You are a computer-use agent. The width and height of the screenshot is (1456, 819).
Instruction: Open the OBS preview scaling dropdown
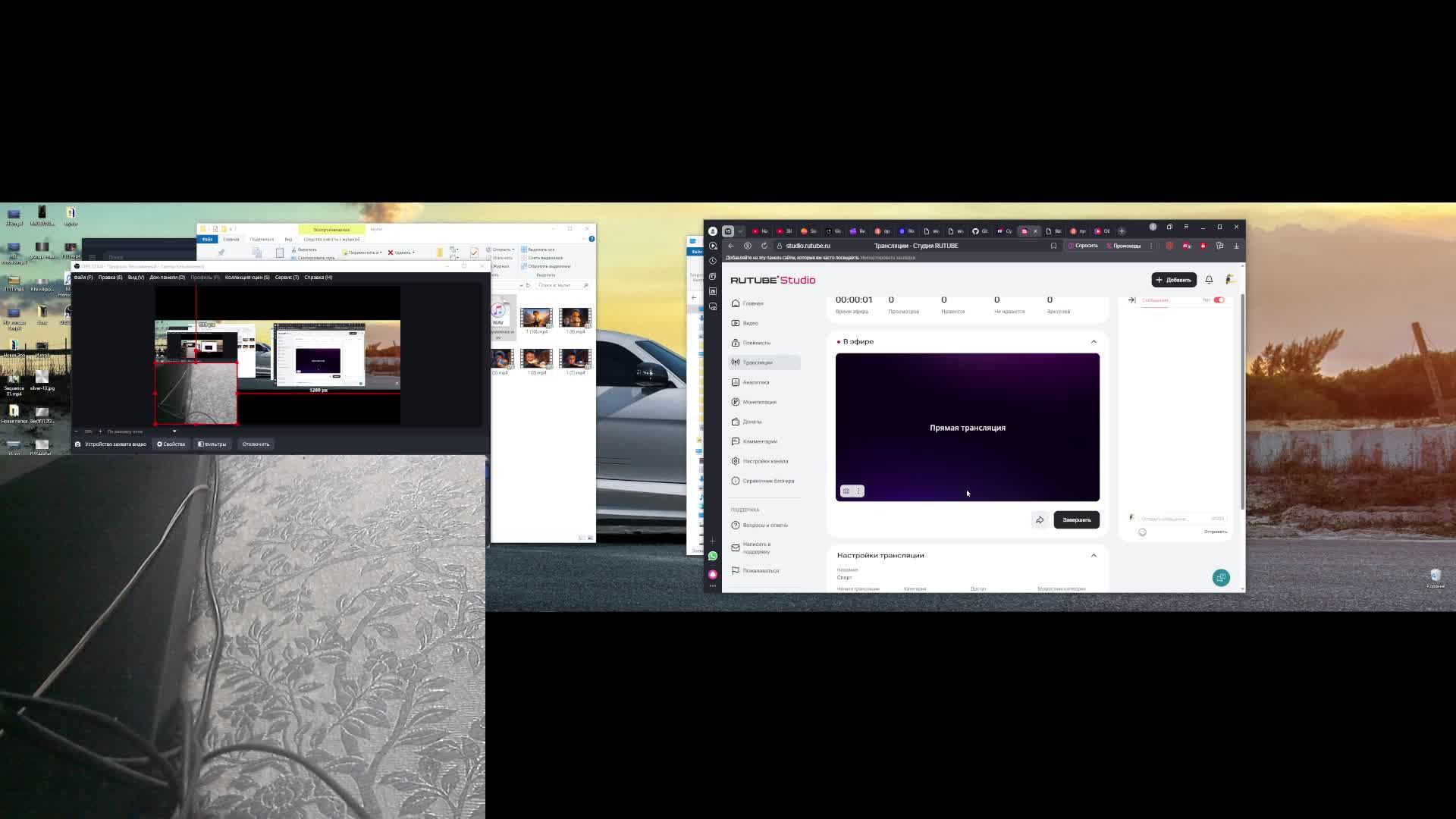point(174,431)
